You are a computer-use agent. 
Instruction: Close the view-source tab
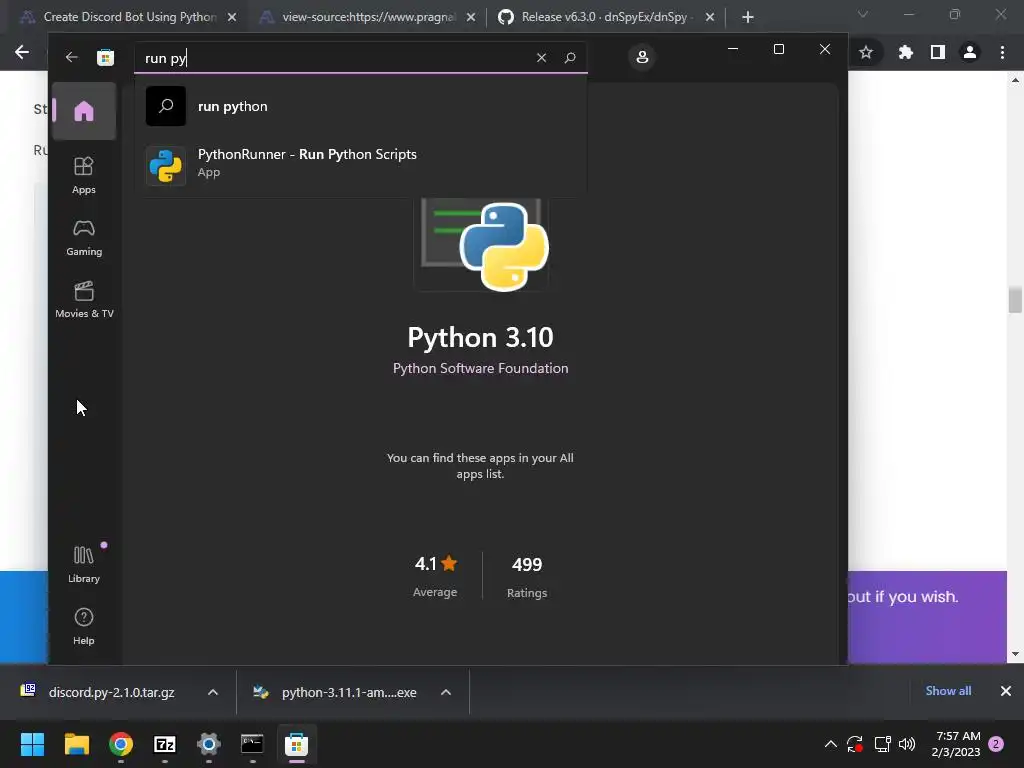(471, 18)
